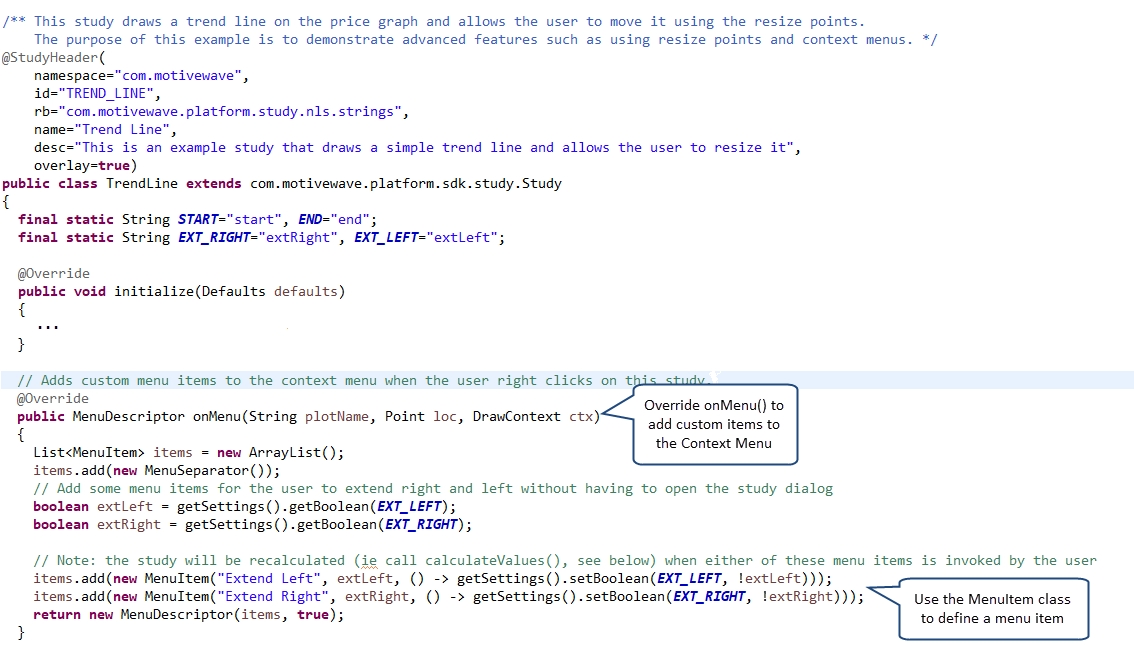Viewport: 1134px width, 646px height.
Task: Click the TrendLine class name in declaration
Action: tap(142, 184)
